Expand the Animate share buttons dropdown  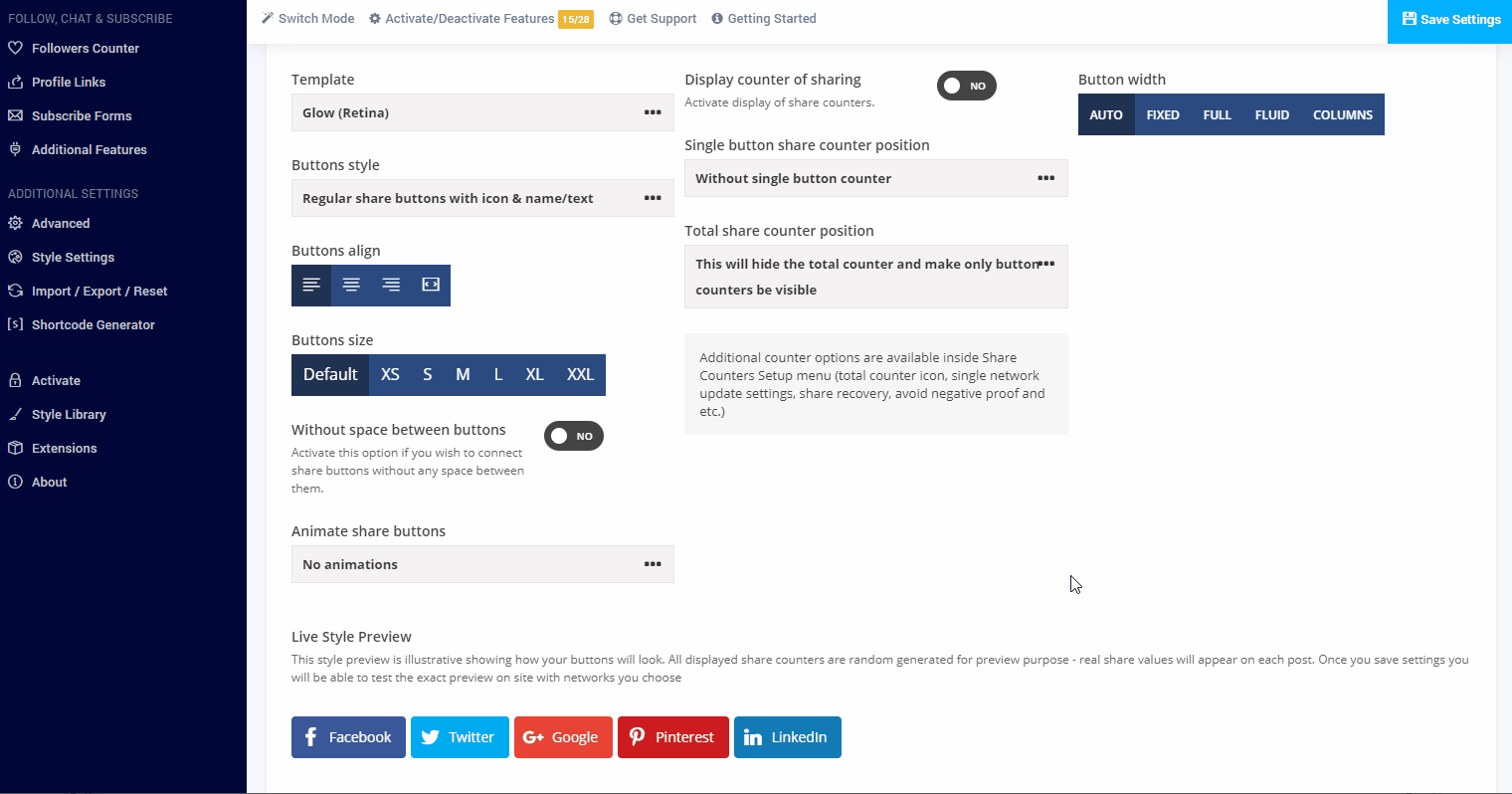[x=482, y=564]
